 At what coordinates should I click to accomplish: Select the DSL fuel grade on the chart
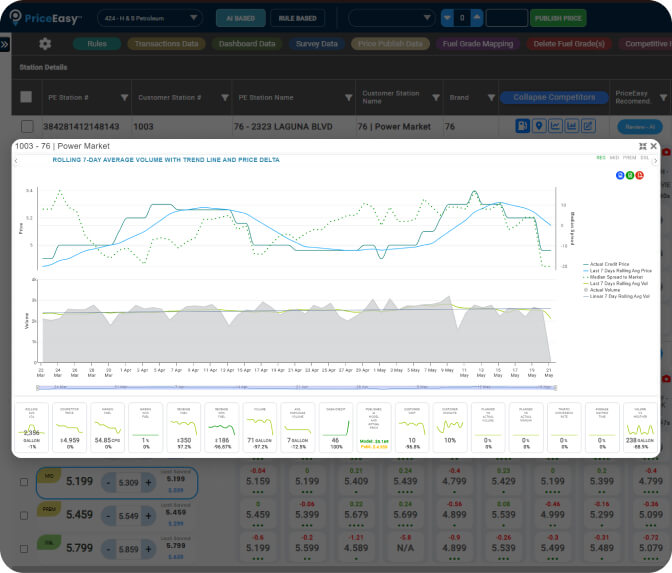[645, 158]
